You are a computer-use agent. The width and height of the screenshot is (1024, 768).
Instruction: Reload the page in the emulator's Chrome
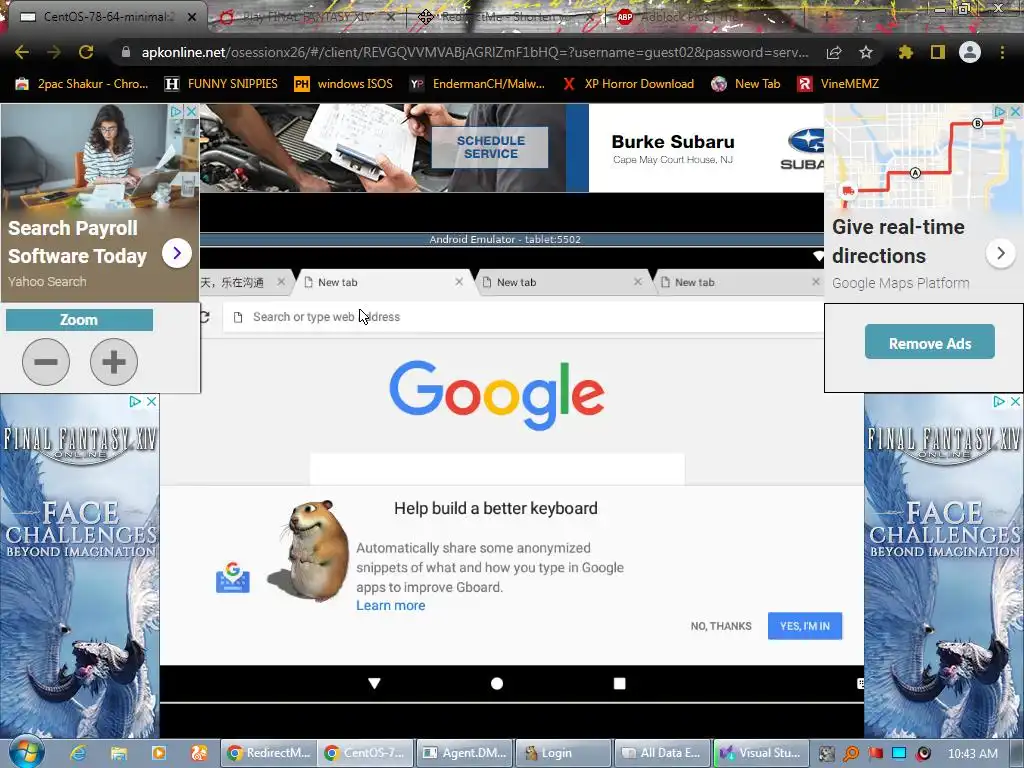tap(204, 317)
